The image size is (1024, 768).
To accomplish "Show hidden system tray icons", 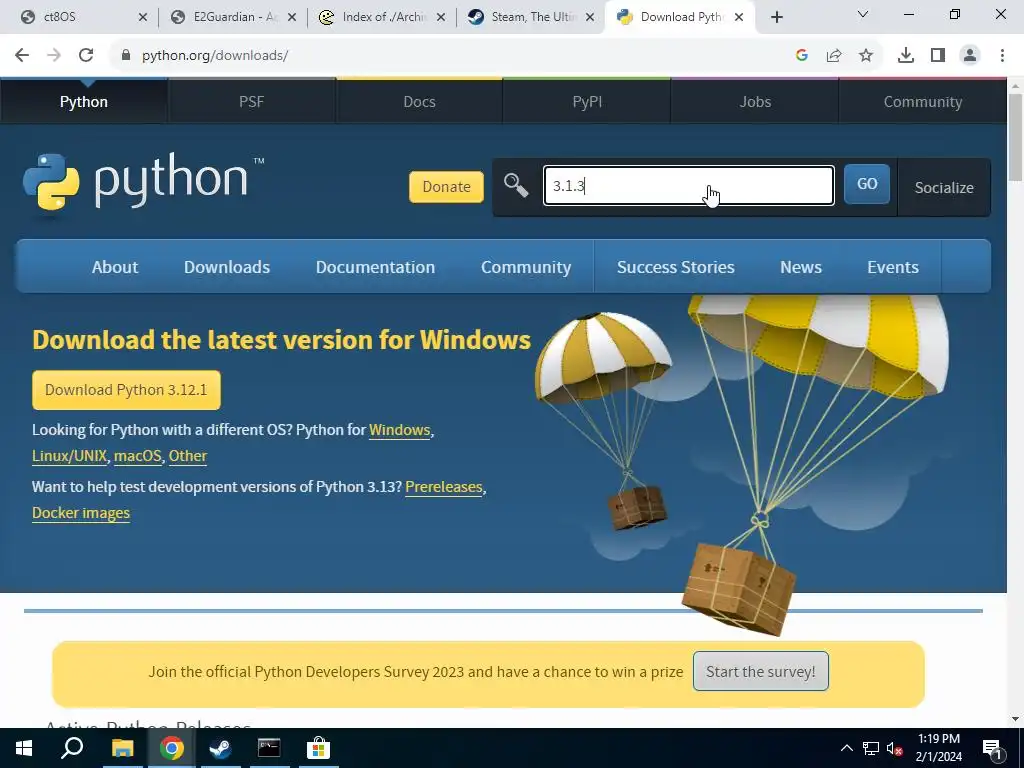I will [846, 748].
